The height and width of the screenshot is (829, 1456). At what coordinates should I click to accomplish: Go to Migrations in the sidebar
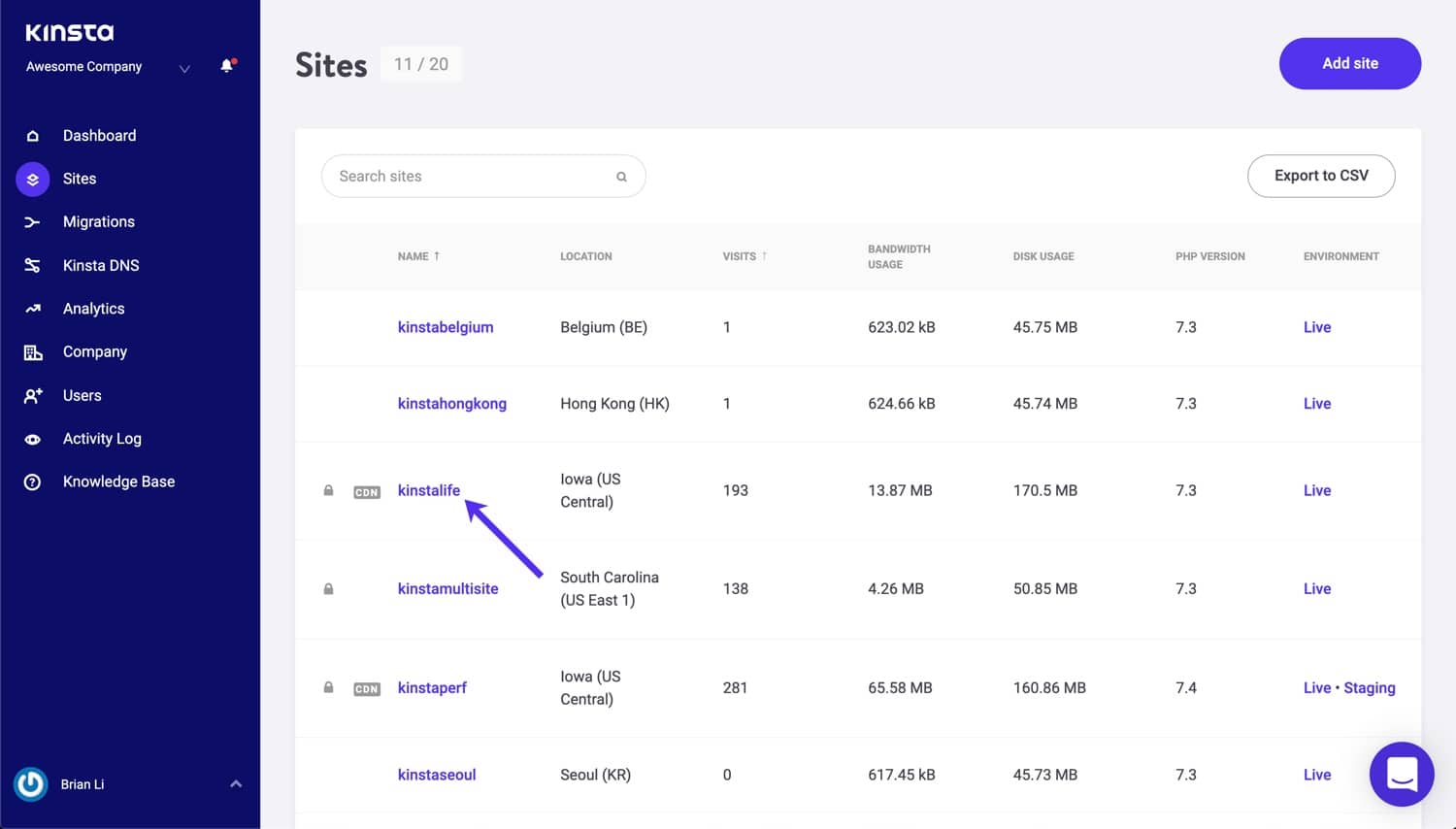[99, 222]
